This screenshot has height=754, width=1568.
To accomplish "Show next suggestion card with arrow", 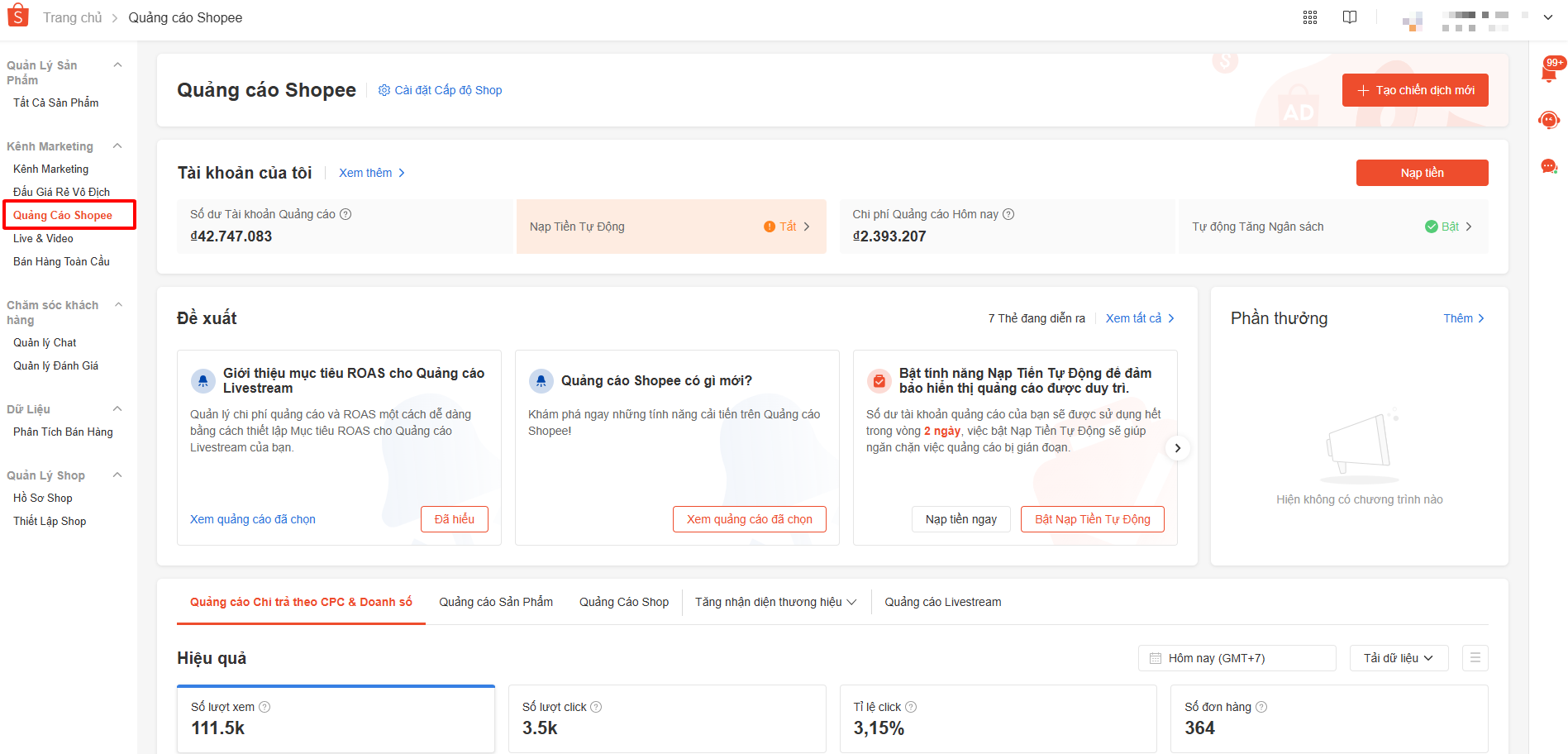I will coord(1178,448).
